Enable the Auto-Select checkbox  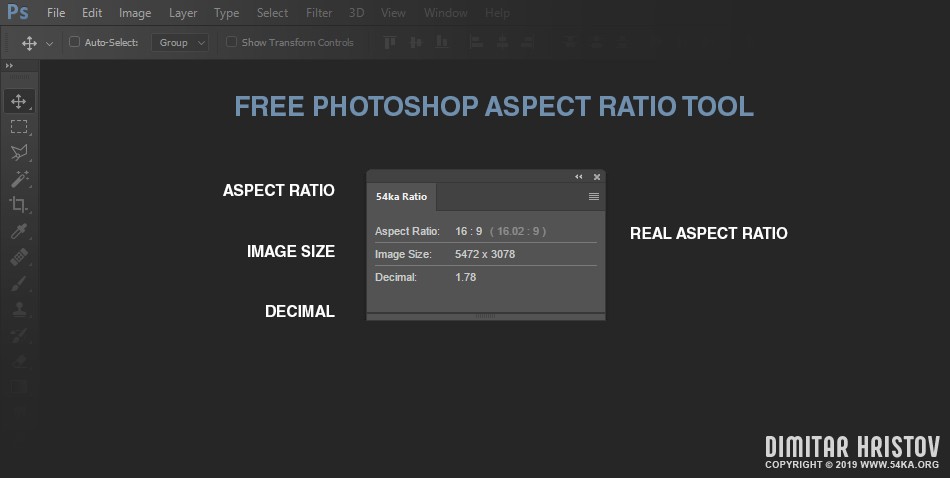[74, 43]
